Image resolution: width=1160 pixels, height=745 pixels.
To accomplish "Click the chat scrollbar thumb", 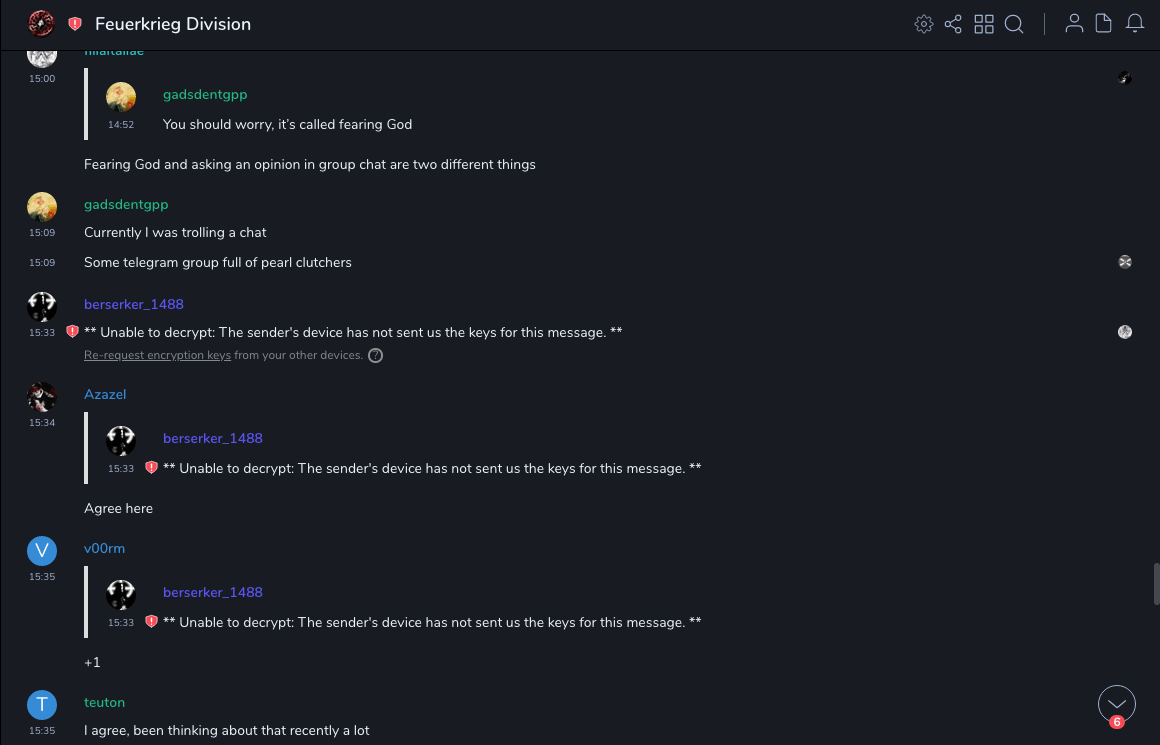I will (1156, 584).
